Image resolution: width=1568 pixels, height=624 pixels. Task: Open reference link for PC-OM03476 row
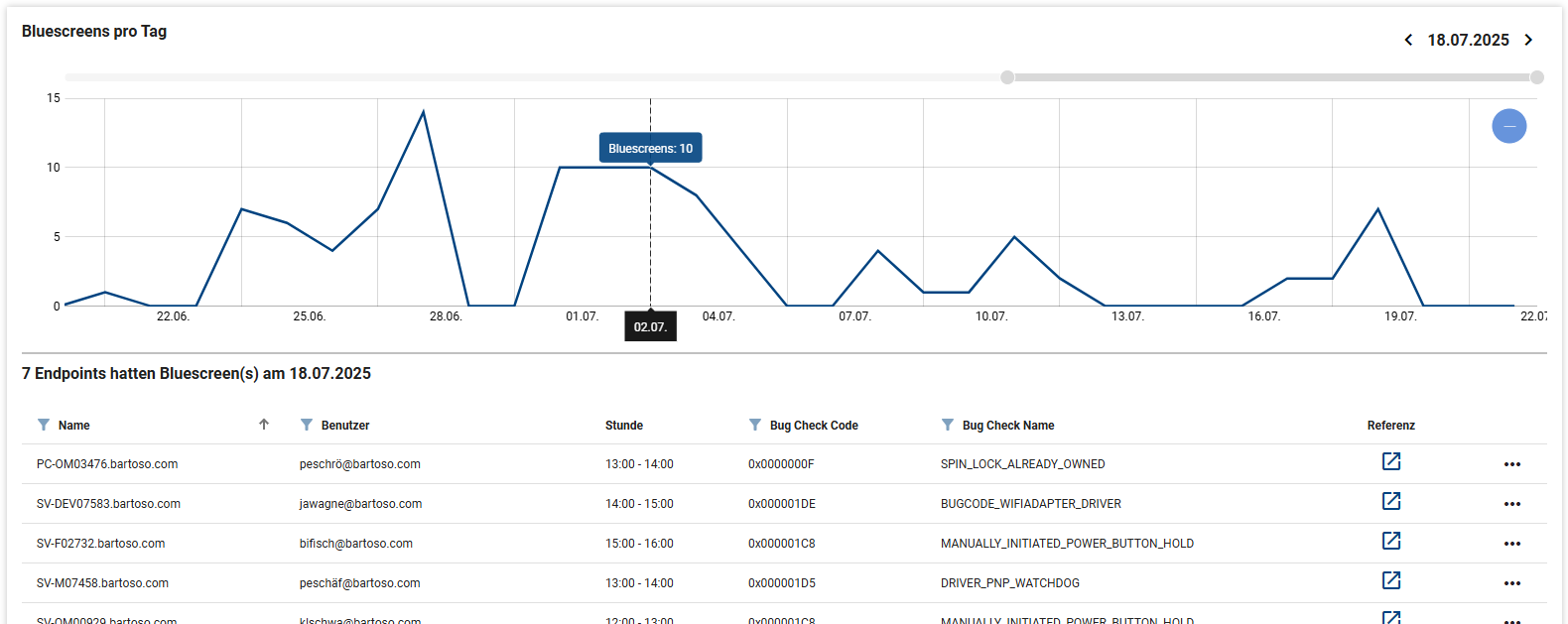(x=1391, y=461)
